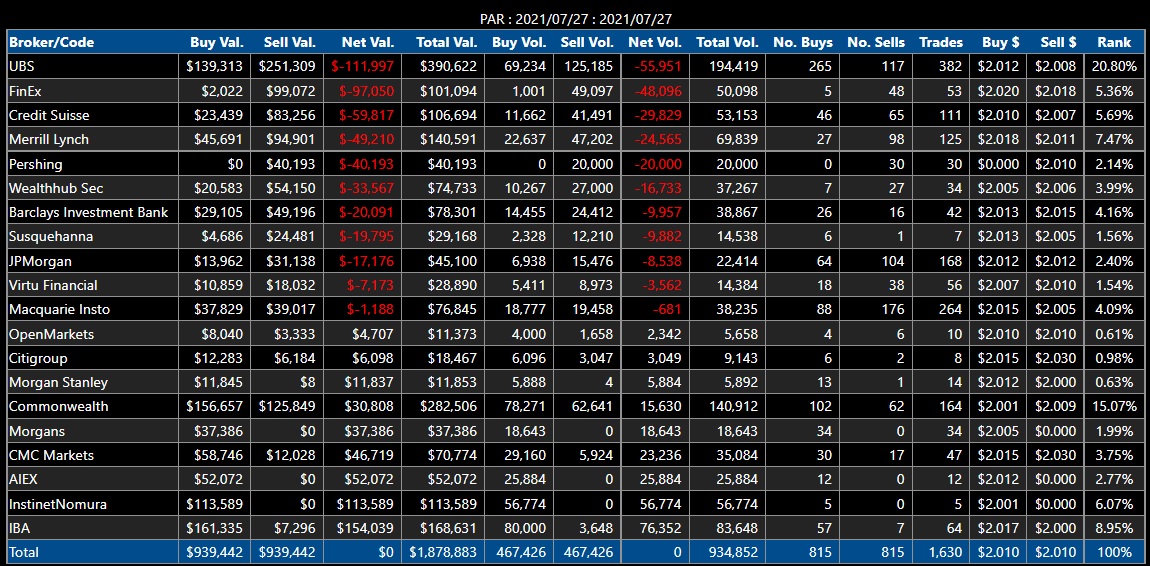Click Susquehanna sell value $24,481
Viewport: 1150px width, 566px height.
pos(290,236)
